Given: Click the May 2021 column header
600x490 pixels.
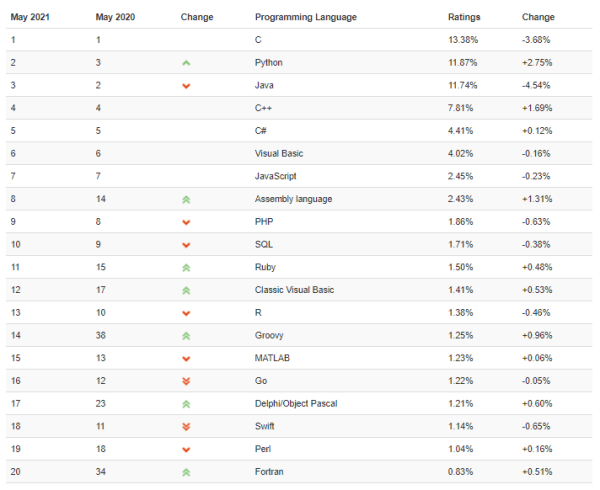Looking at the screenshot, I should [x=31, y=17].
